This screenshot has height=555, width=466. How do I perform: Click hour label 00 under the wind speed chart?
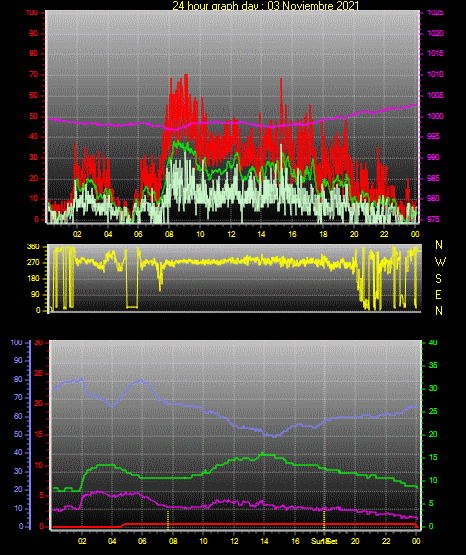(415, 234)
